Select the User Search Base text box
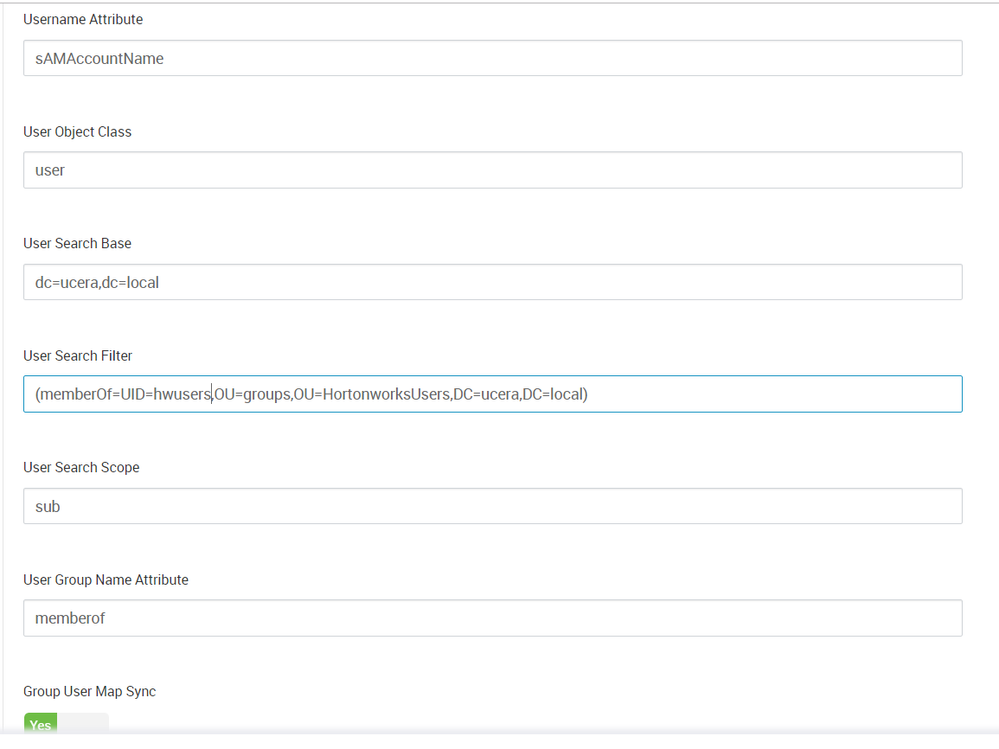999x749 pixels. tap(492, 282)
